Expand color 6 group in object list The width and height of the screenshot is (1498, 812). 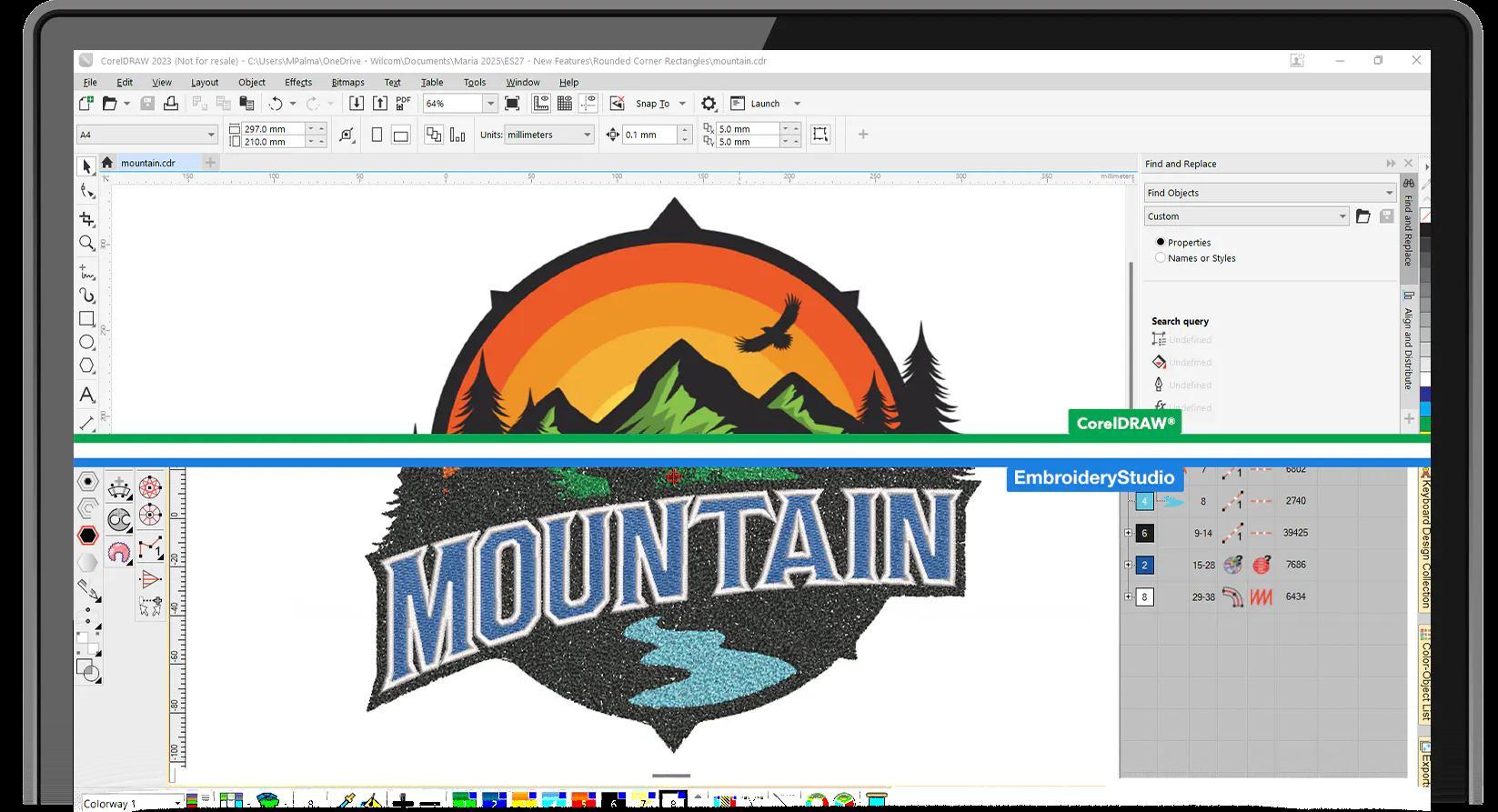coord(1129,533)
